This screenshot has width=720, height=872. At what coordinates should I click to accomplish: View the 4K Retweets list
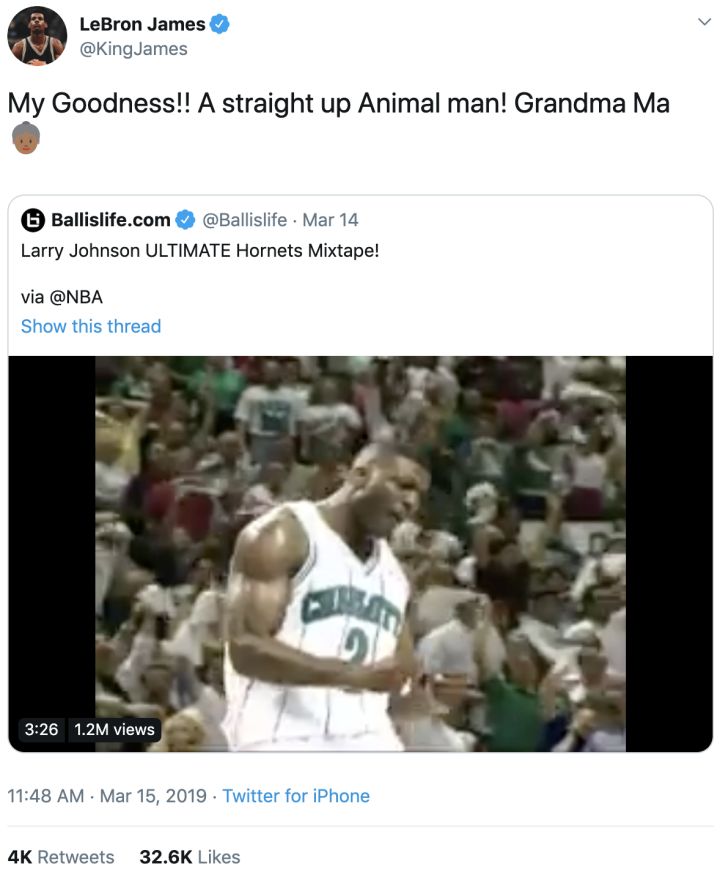click(x=61, y=857)
